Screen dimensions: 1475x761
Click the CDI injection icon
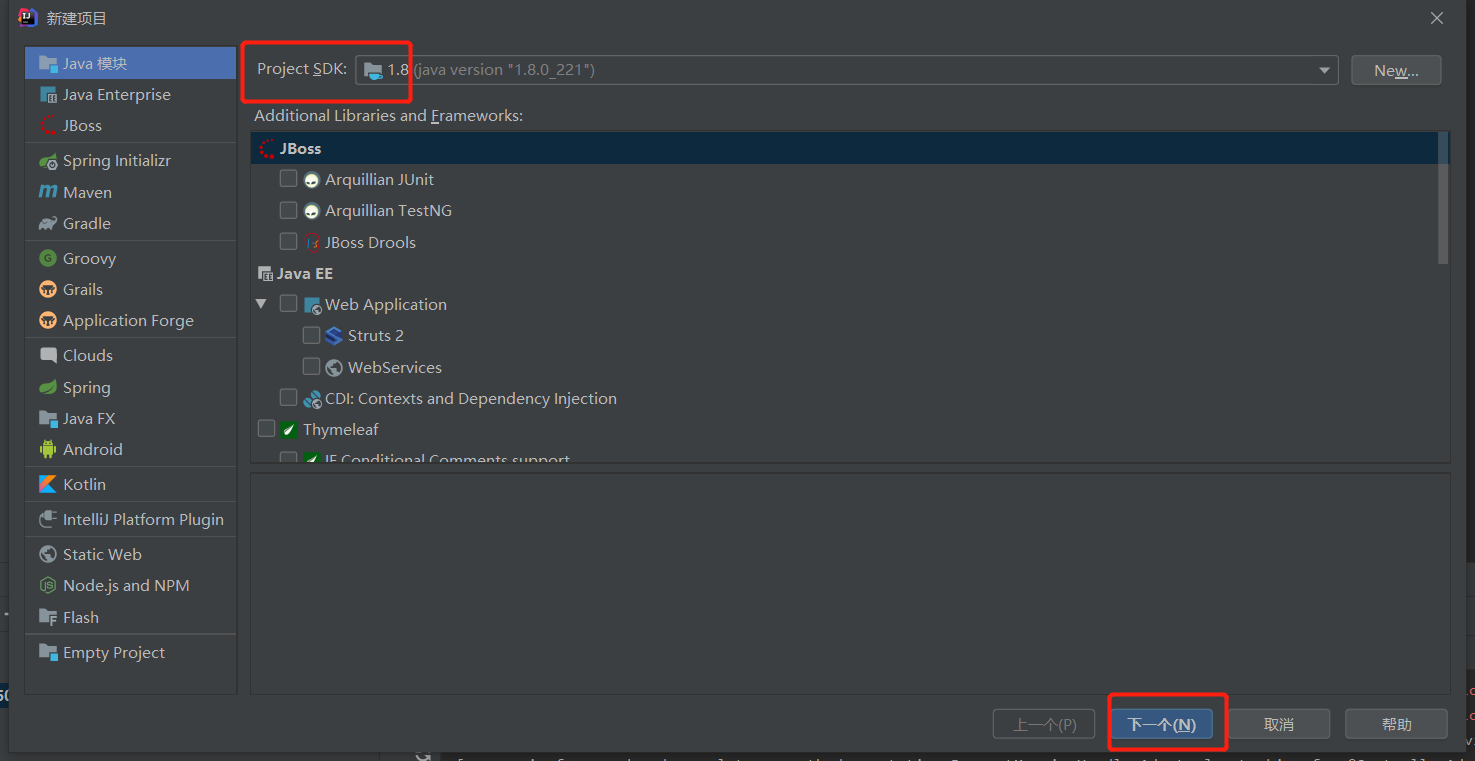[312, 399]
